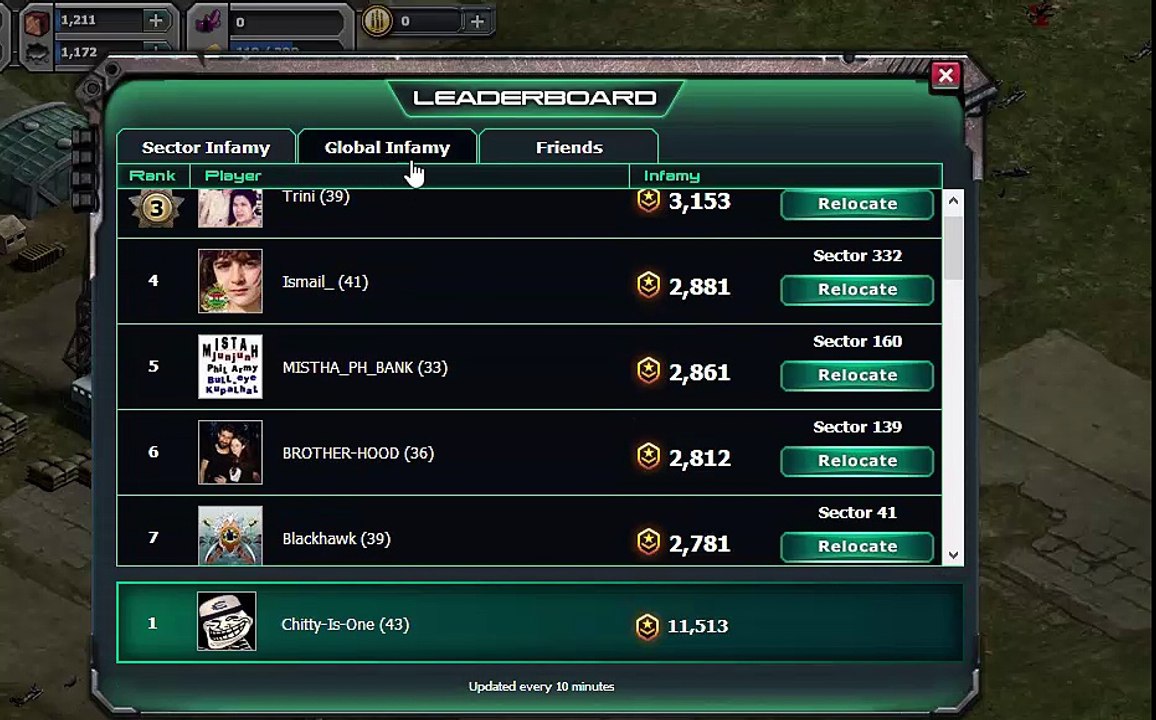The image size is (1156, 720).
Task: Click the leaderboard scrollbar up arrow
Action: [953, 200]
